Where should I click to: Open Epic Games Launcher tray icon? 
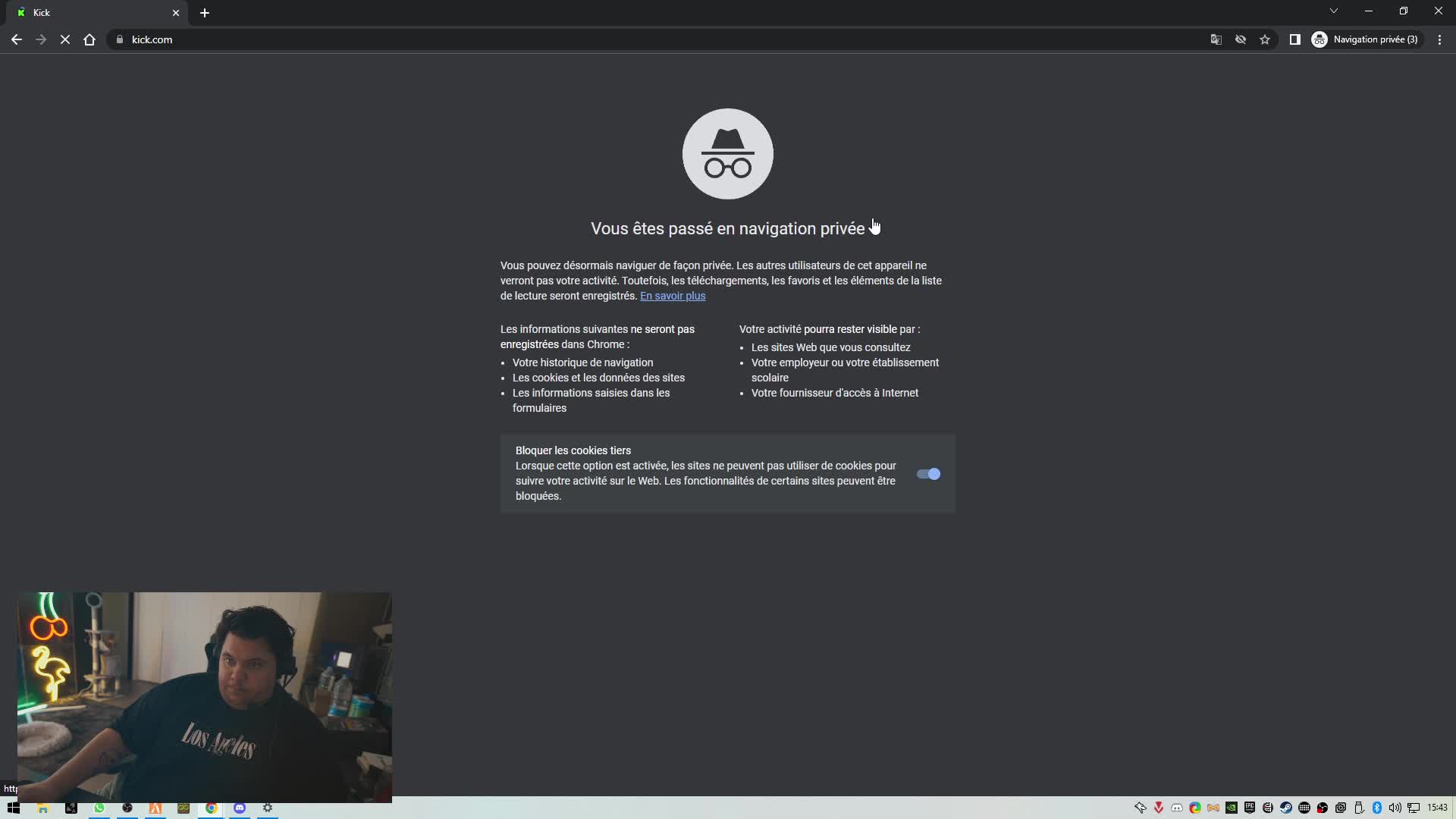click(x=1250, y=808)
